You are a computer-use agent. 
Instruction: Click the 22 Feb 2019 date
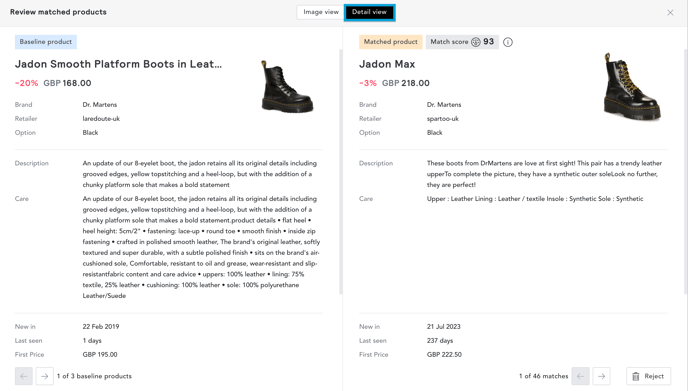(101, 326)
